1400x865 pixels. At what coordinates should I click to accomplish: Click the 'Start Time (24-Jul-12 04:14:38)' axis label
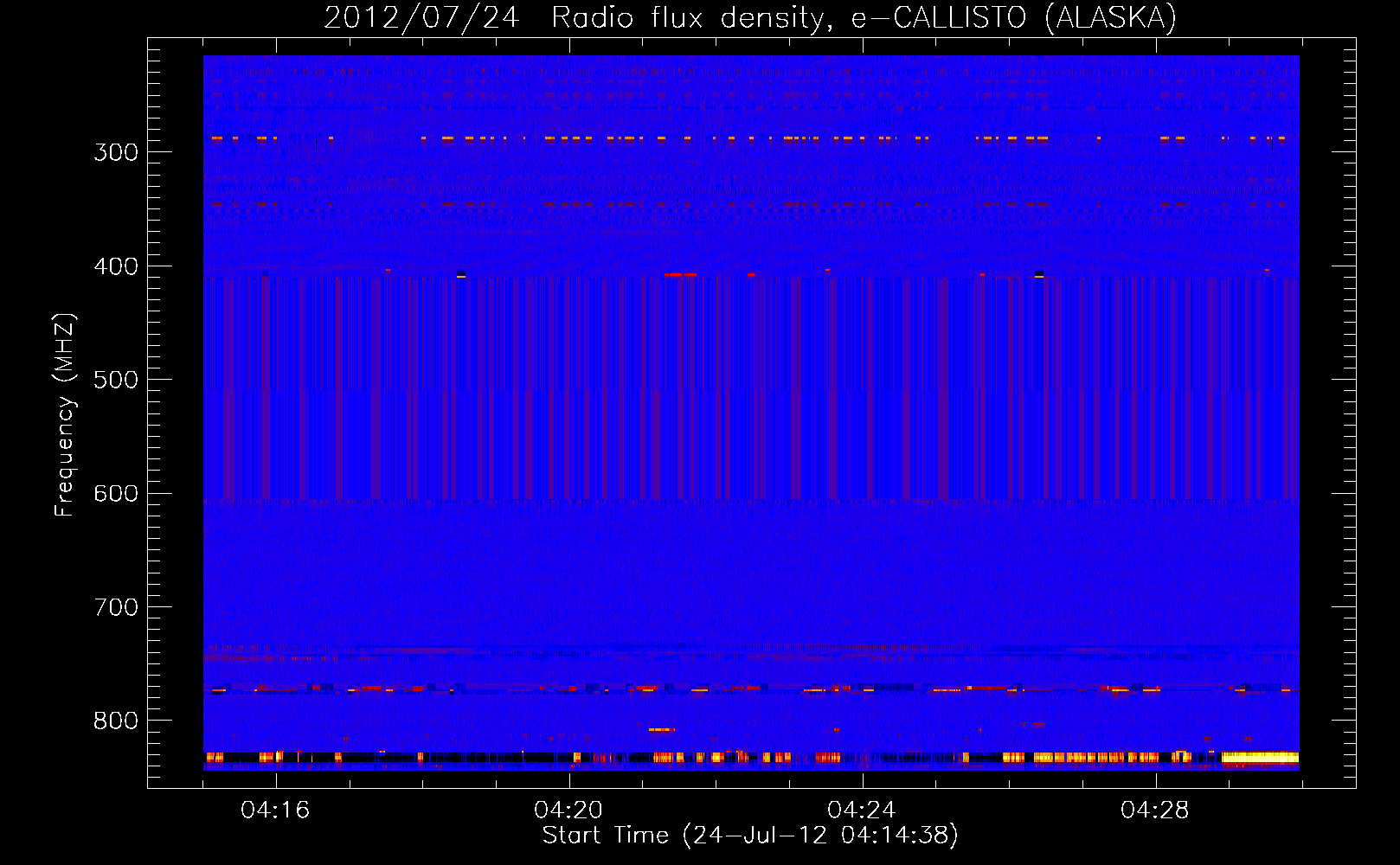coord(750,836)
